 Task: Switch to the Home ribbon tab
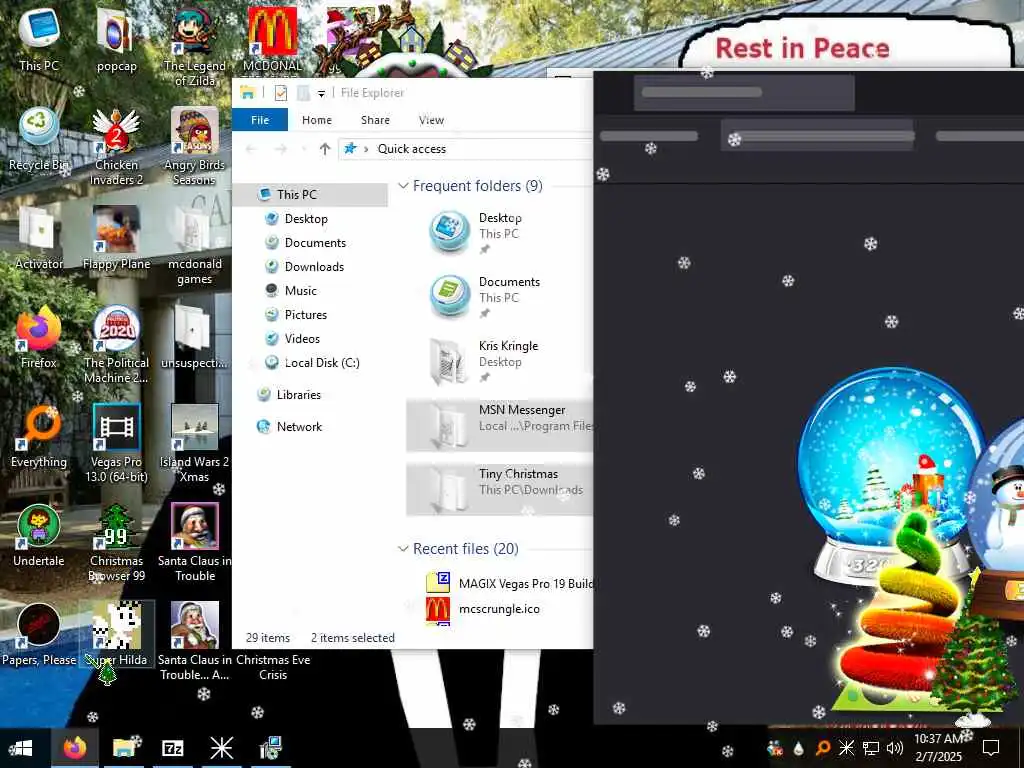coord(317,120)
